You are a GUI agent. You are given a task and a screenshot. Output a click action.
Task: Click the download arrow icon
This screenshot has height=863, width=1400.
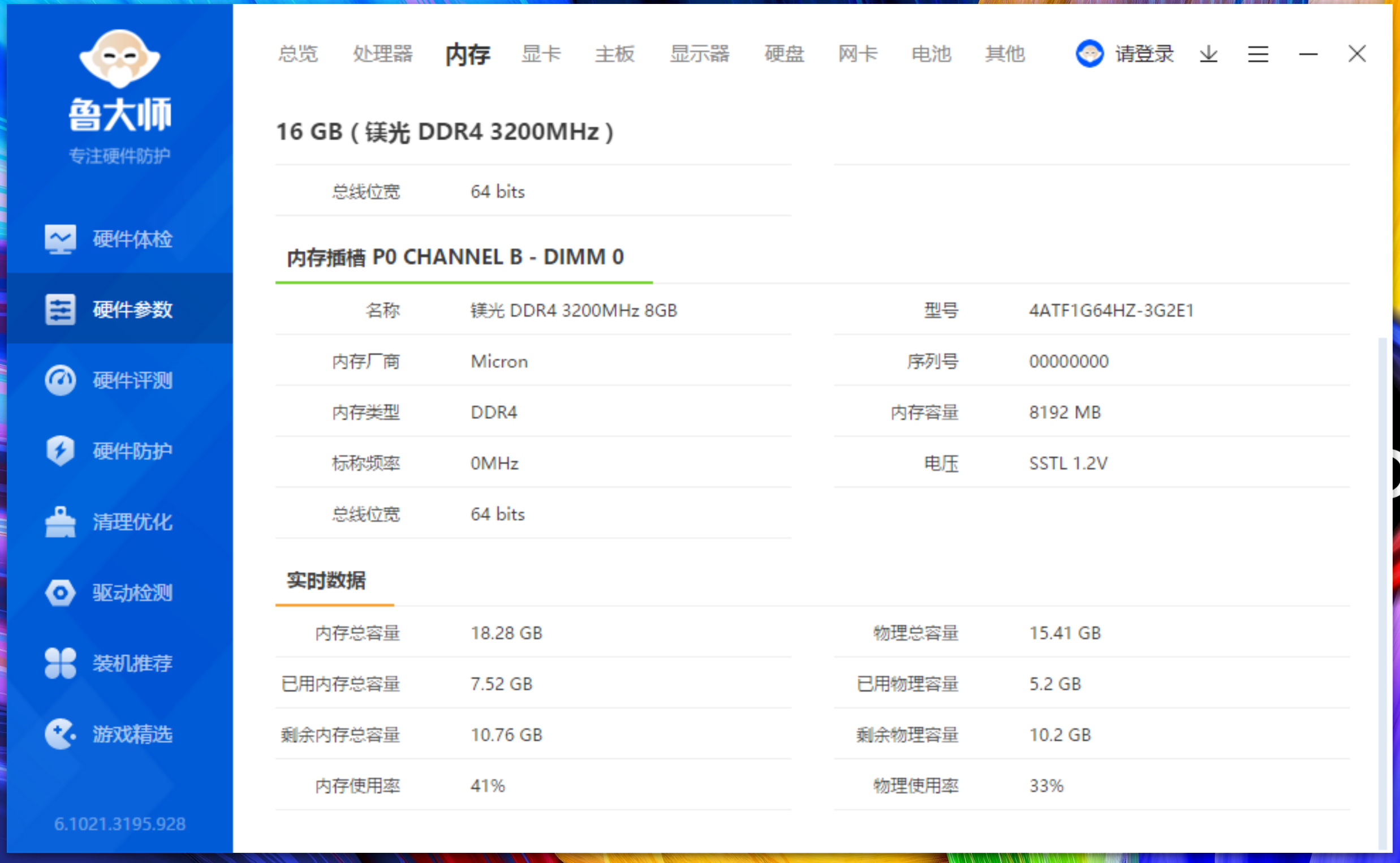[x=1208, y=54]
